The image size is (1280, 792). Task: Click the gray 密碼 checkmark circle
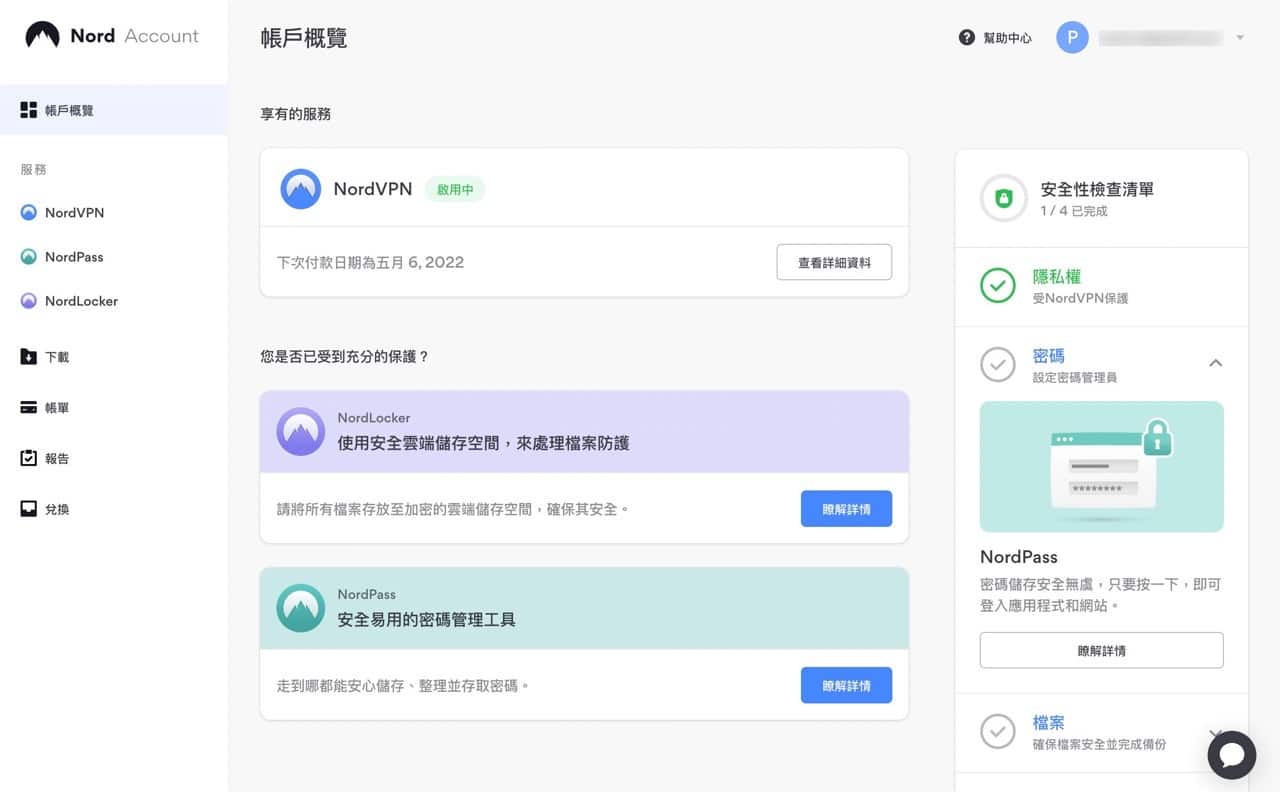point(997,365)
